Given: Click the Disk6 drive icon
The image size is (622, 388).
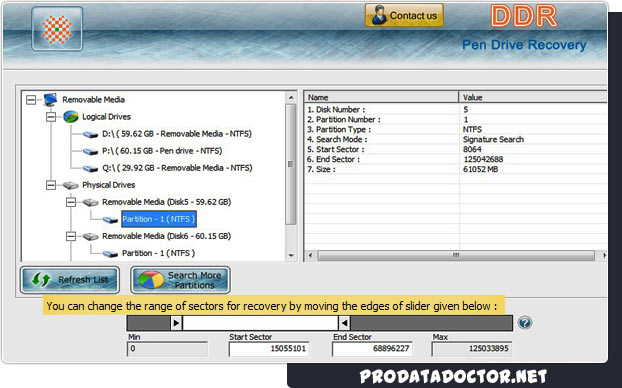Looking at the screenshot, I should click(x=90, y=236).
